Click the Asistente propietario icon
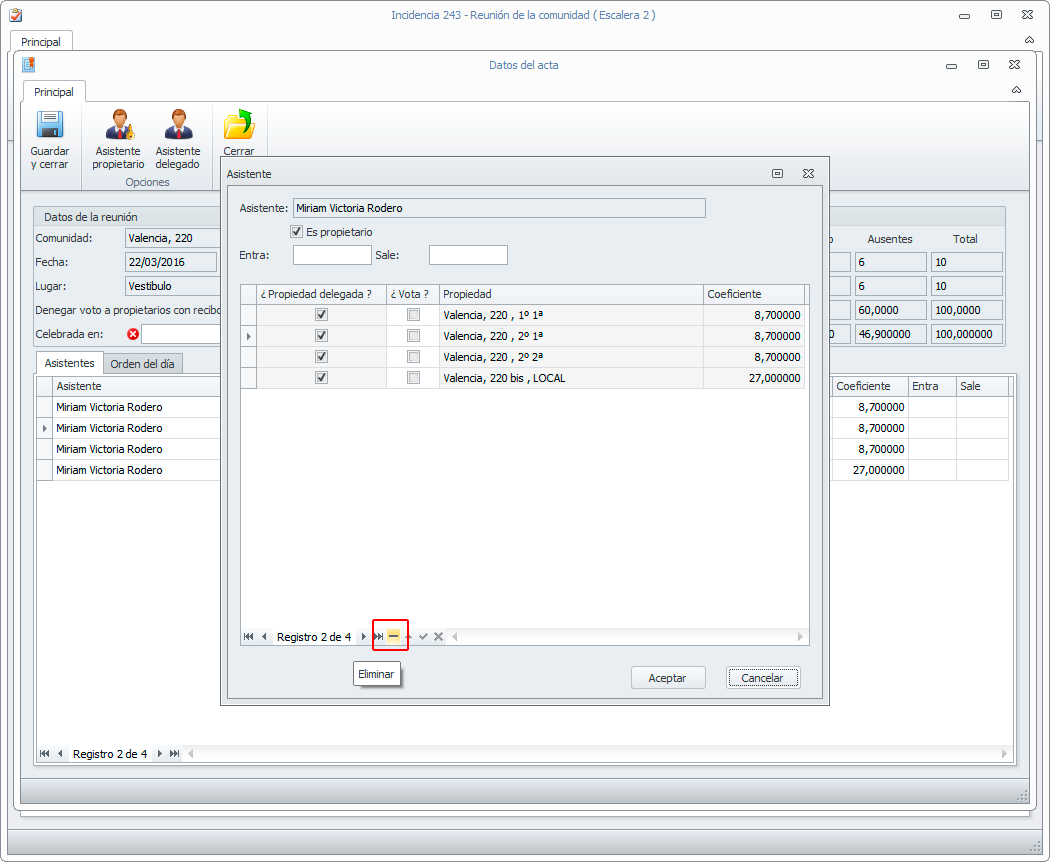This screenshot has width=1050, height=862. [119, 125]
